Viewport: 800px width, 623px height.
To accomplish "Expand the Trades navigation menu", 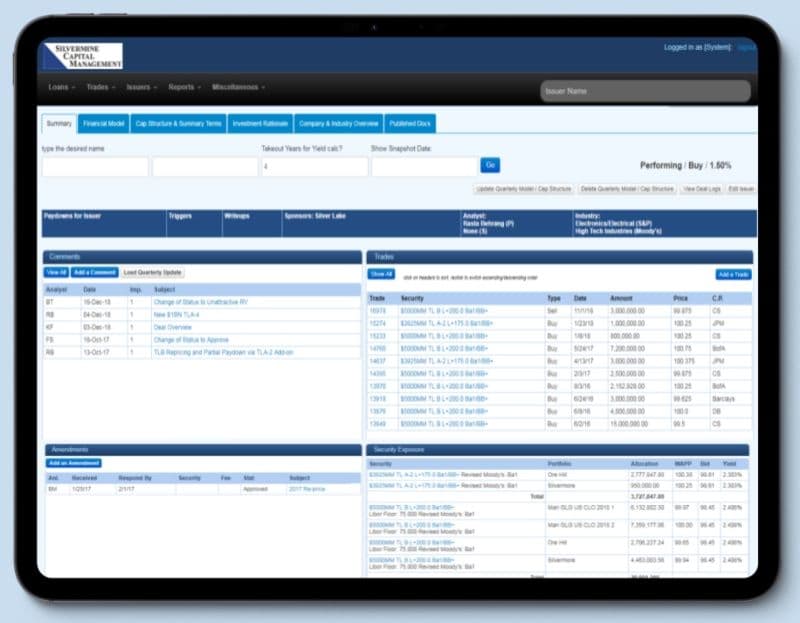I will pos(100,87).
